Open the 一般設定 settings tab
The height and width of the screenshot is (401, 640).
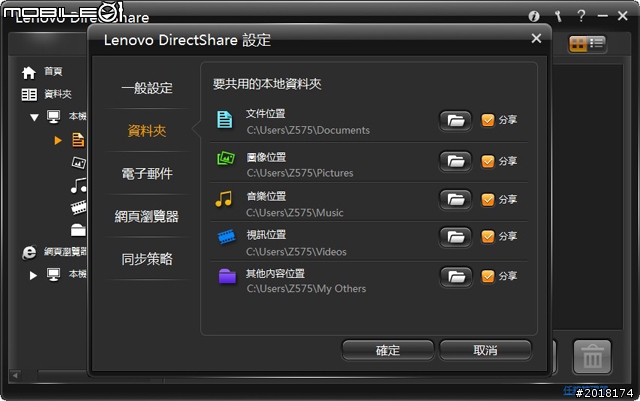147,88
